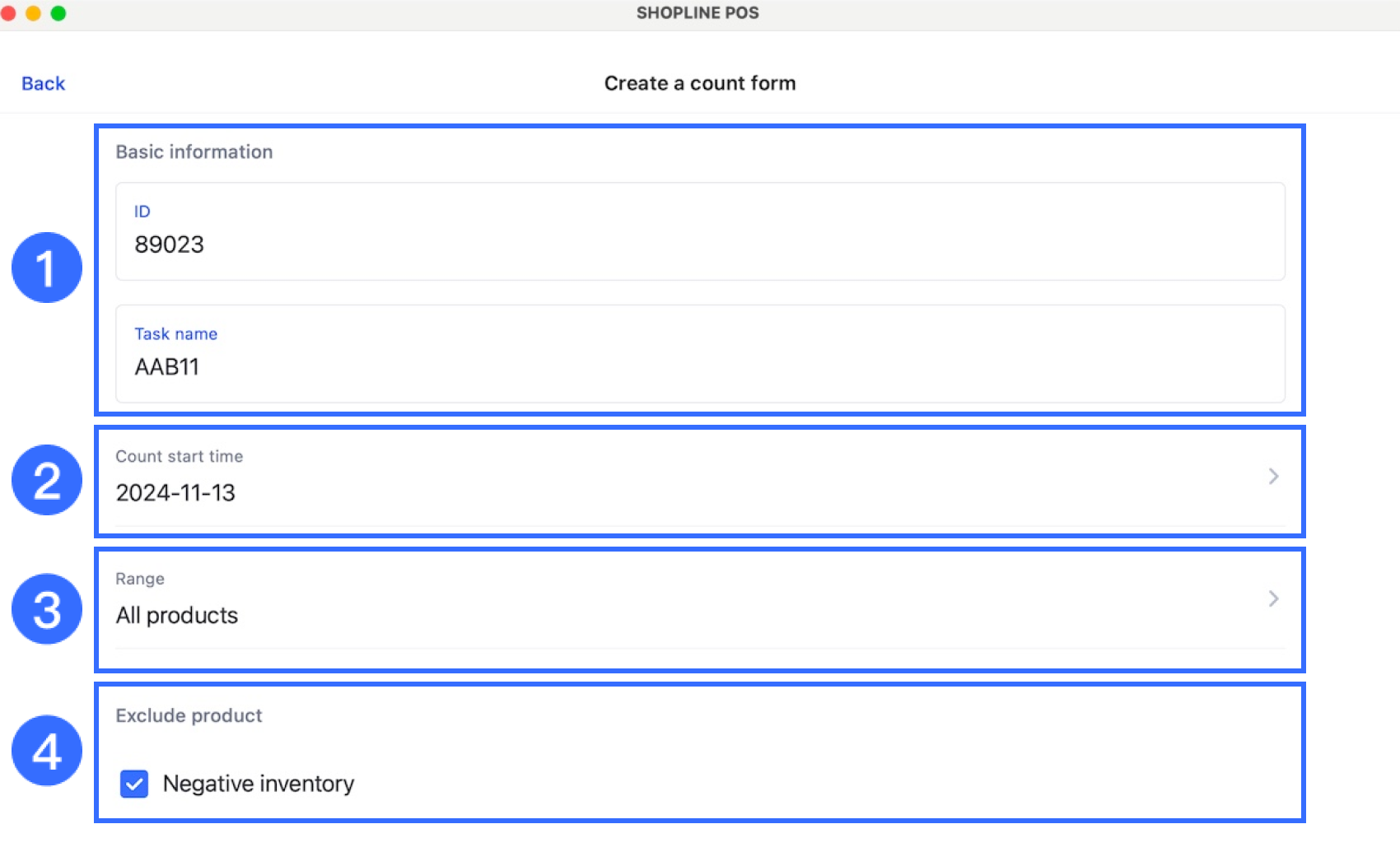The width and height of the screenshot is (1400, 866).
Task: Click the Task name field containing AAB11
Action: click(699, 354)
